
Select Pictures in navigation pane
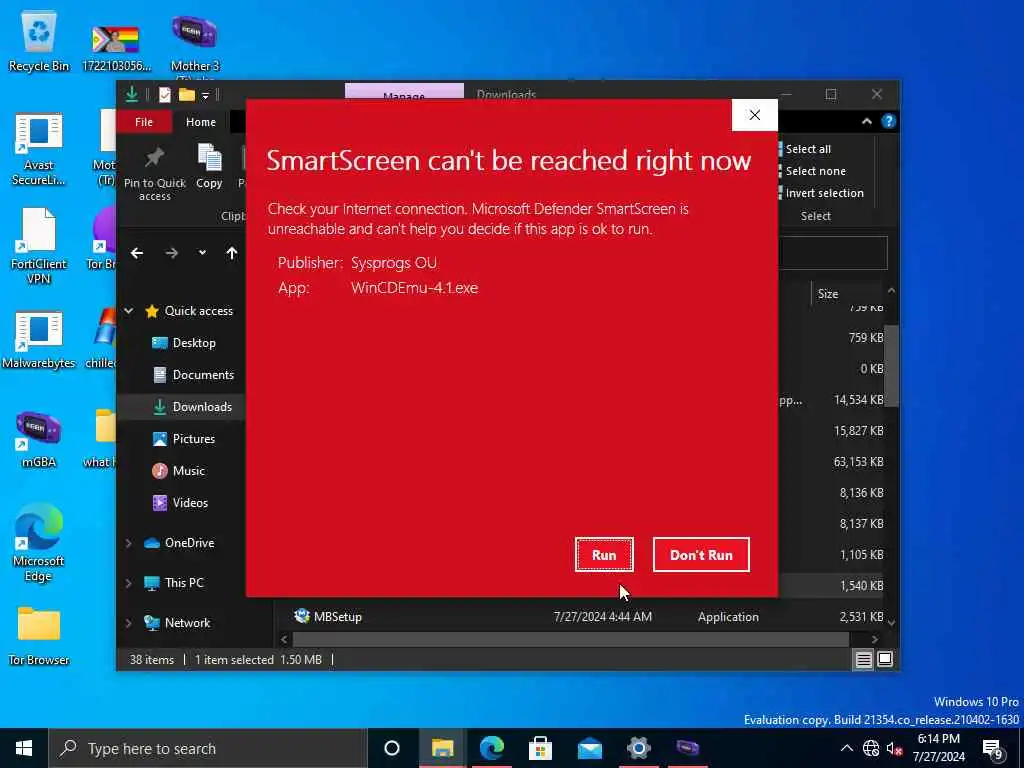click(193, 439)
